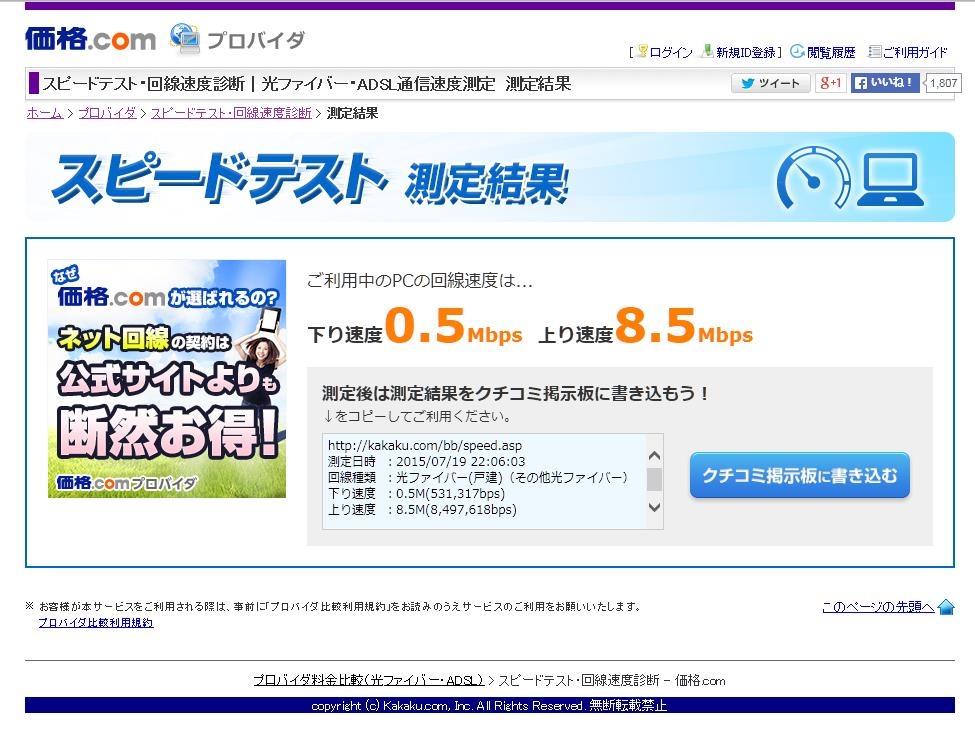This screenshot has width=975, height=736.
Task: Click the page-top house arrow icon
Action: coord(946,607)
